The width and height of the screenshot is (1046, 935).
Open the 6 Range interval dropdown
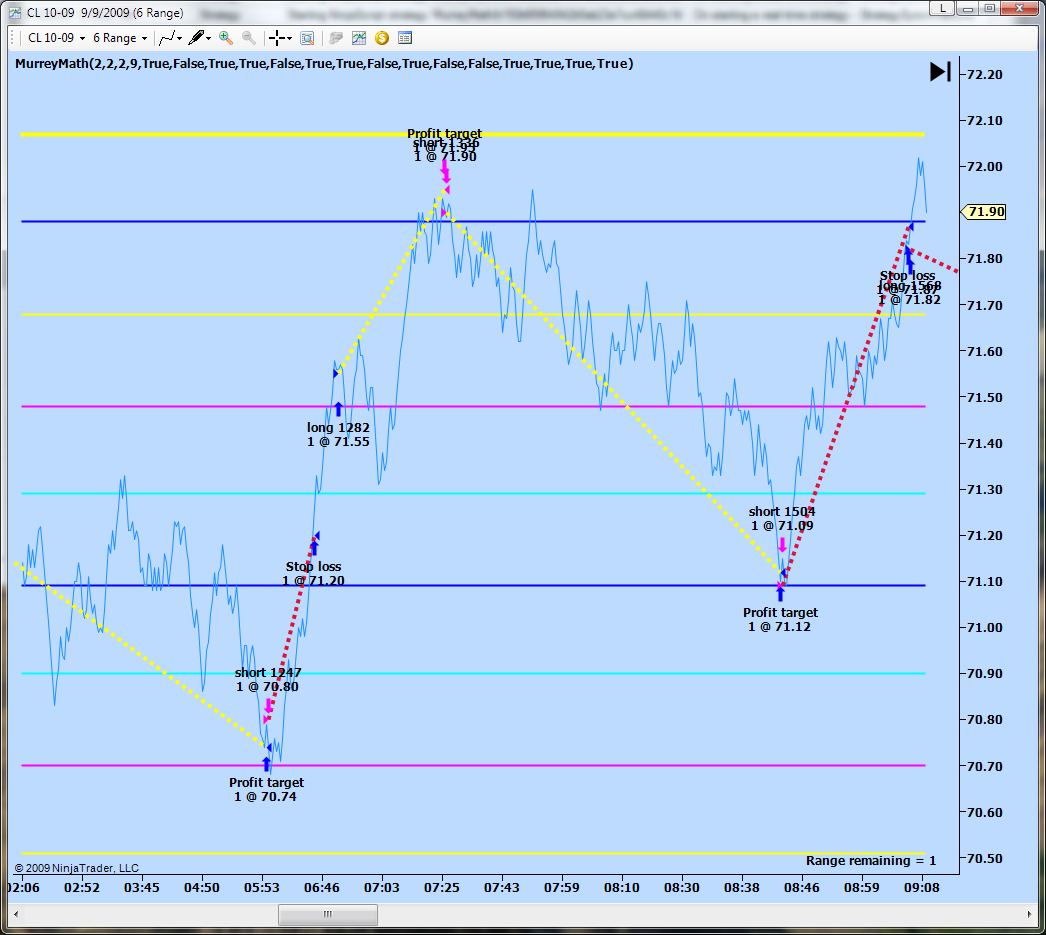click(119, 38)
